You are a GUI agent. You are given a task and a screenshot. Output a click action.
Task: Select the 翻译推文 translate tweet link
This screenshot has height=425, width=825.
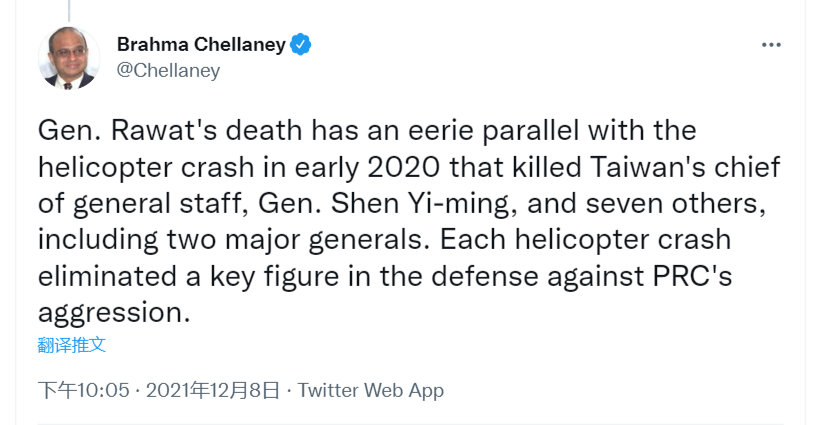72,345
